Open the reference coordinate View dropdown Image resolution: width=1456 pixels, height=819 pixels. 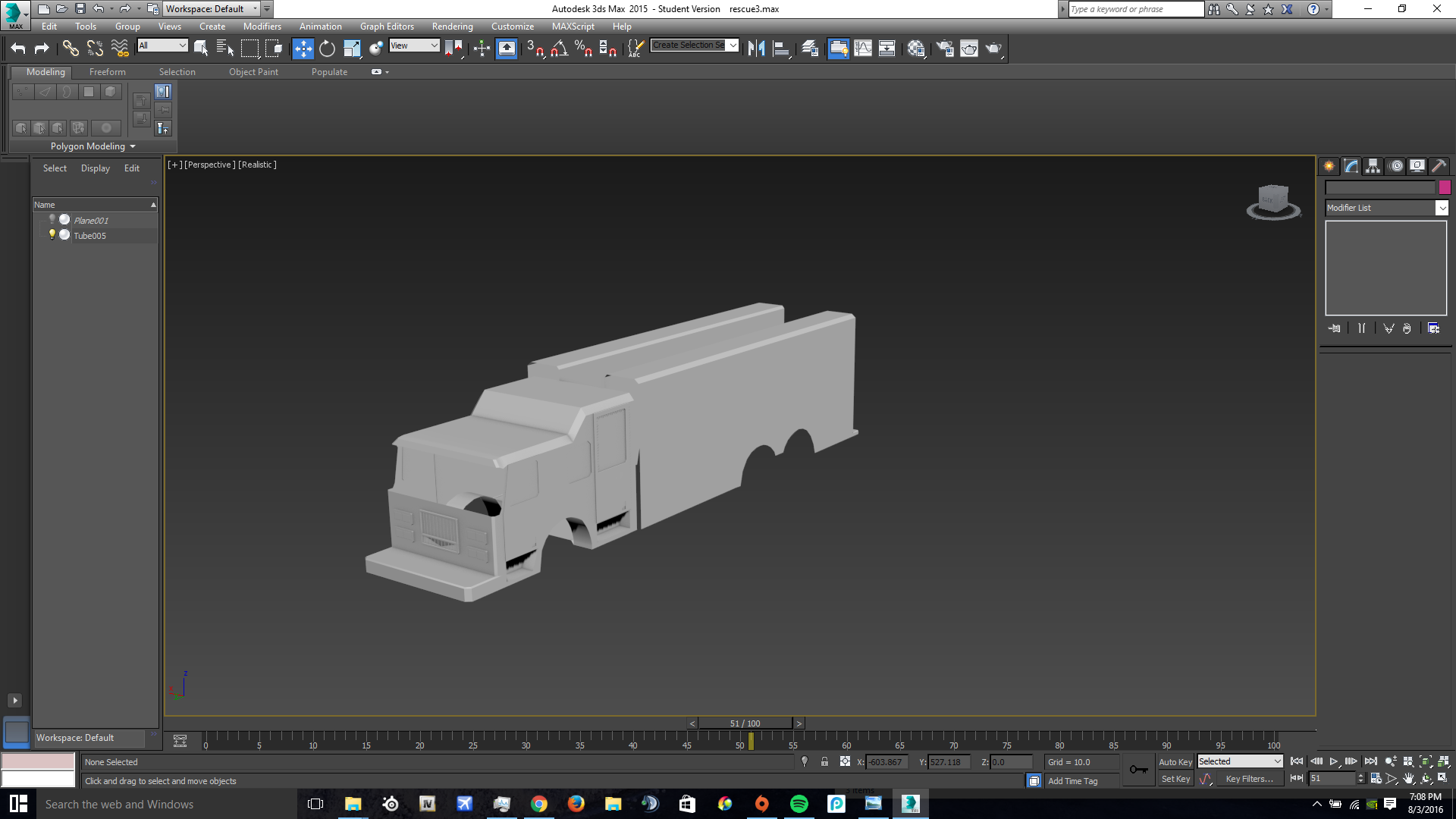click(x=414, y=45)
